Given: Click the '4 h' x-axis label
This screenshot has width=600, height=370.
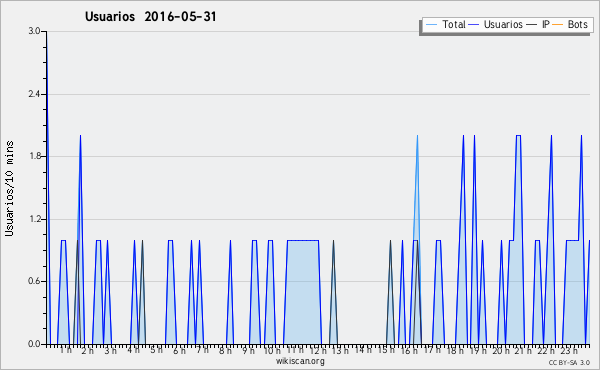Looking at the screenshot, I should point(133,350).
